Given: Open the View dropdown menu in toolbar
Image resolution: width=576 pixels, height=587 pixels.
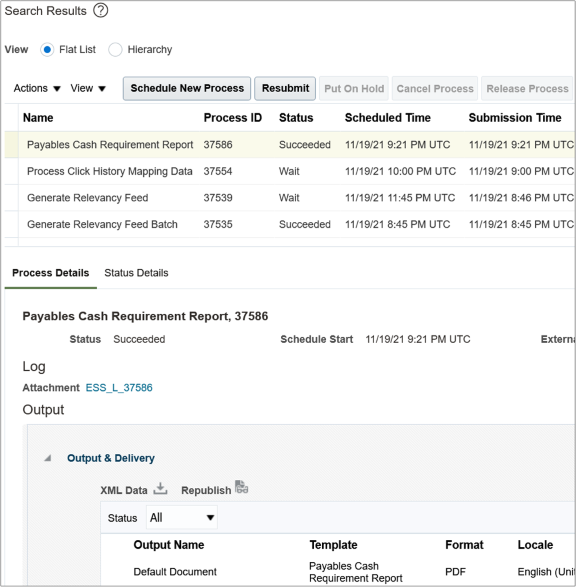Looking at the screenshot, I should click(x=88, y=88).
